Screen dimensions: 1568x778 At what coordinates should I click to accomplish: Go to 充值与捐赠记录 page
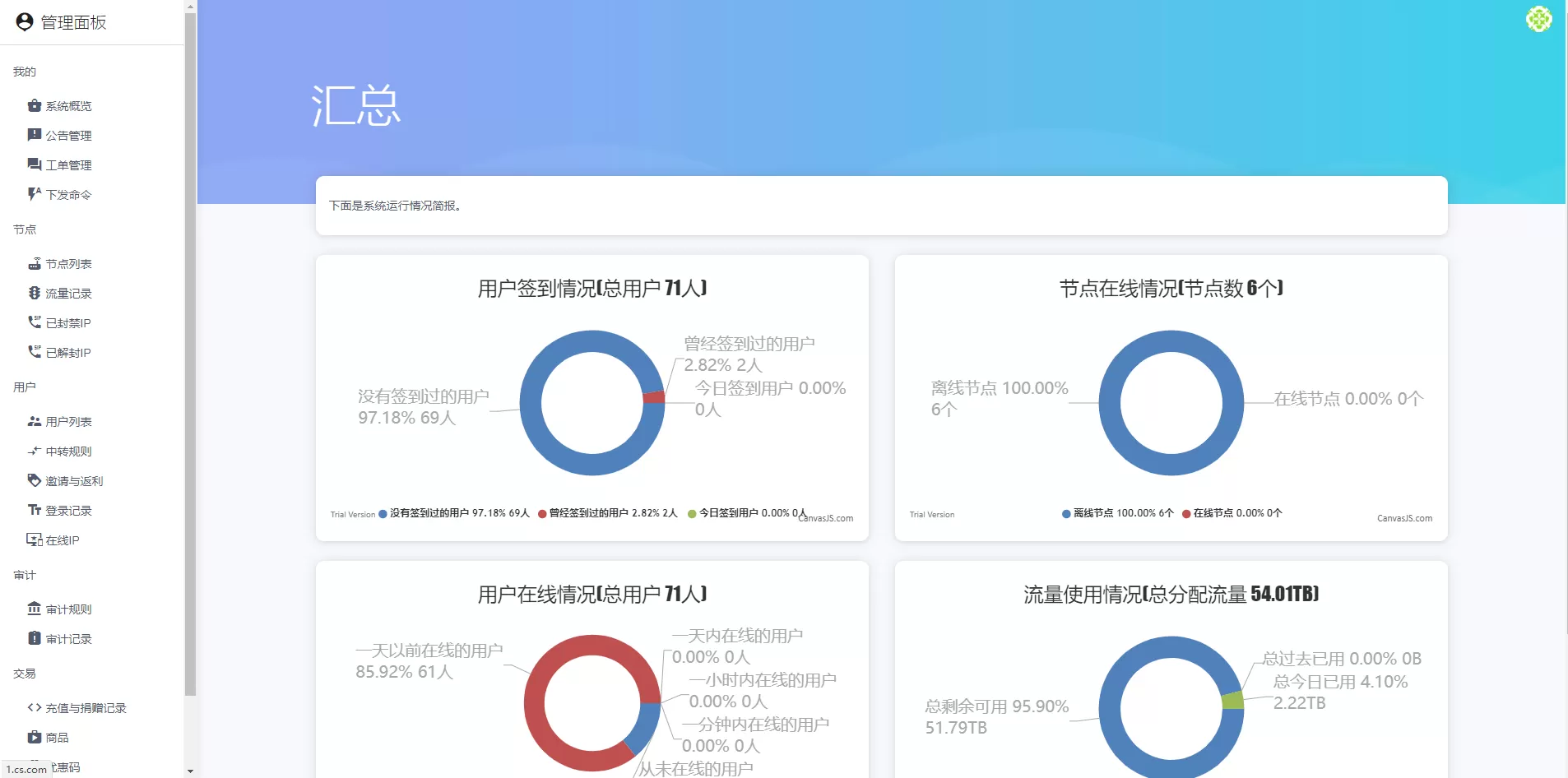(x=86, y=708)
